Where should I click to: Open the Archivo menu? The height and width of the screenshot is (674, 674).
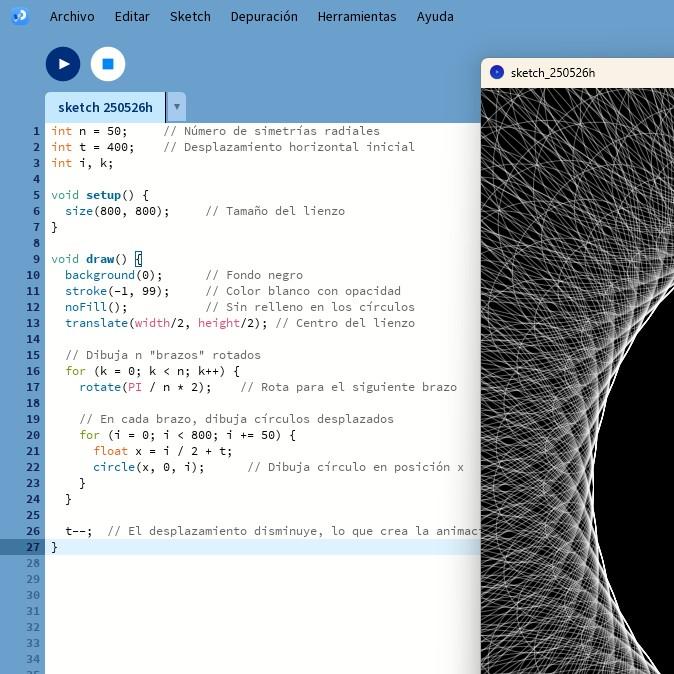tap(72, 17)
